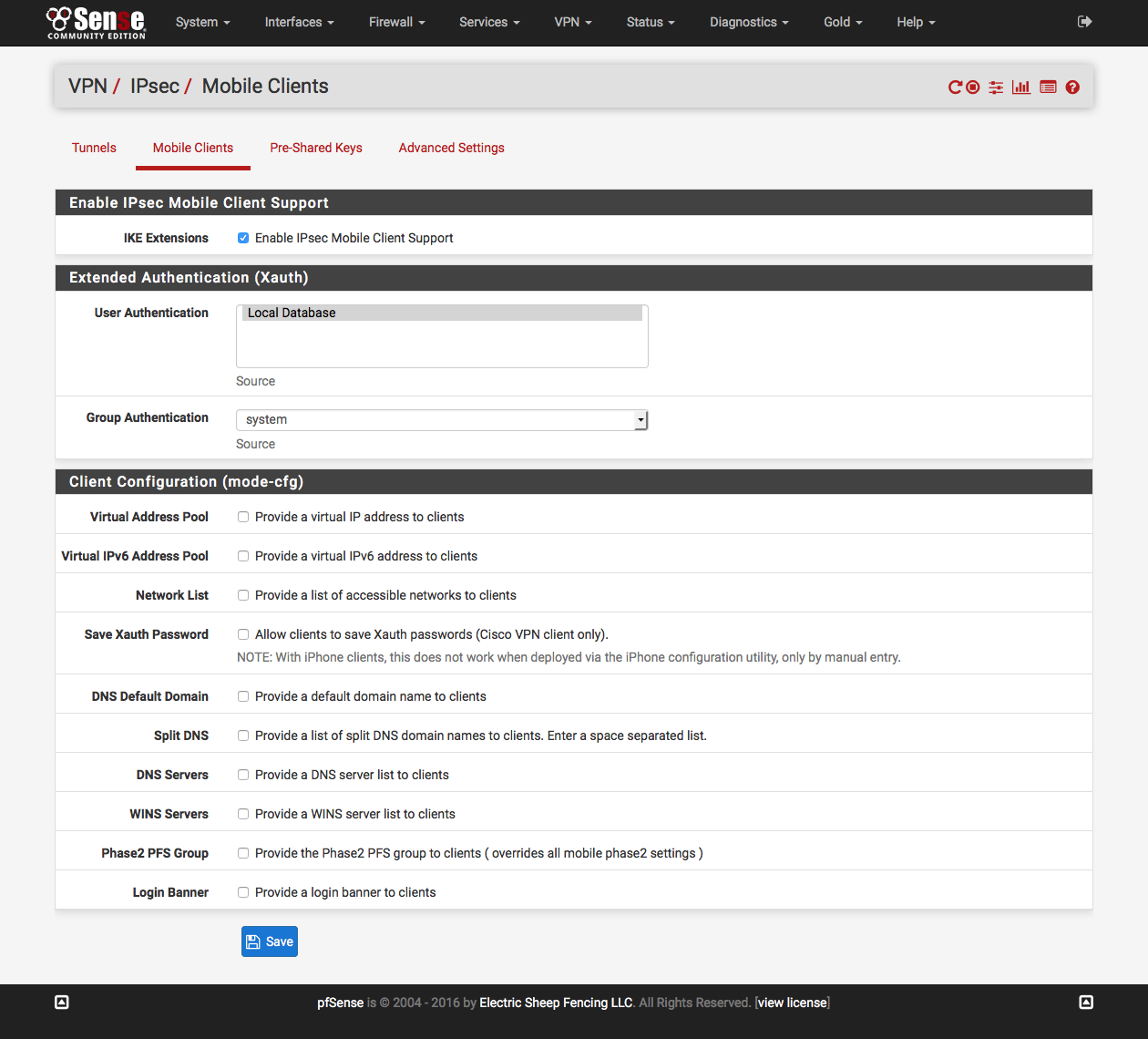1148x1039 pixels.
Task: Go to the Advanced Settings tab
Action: coord(451,148)
